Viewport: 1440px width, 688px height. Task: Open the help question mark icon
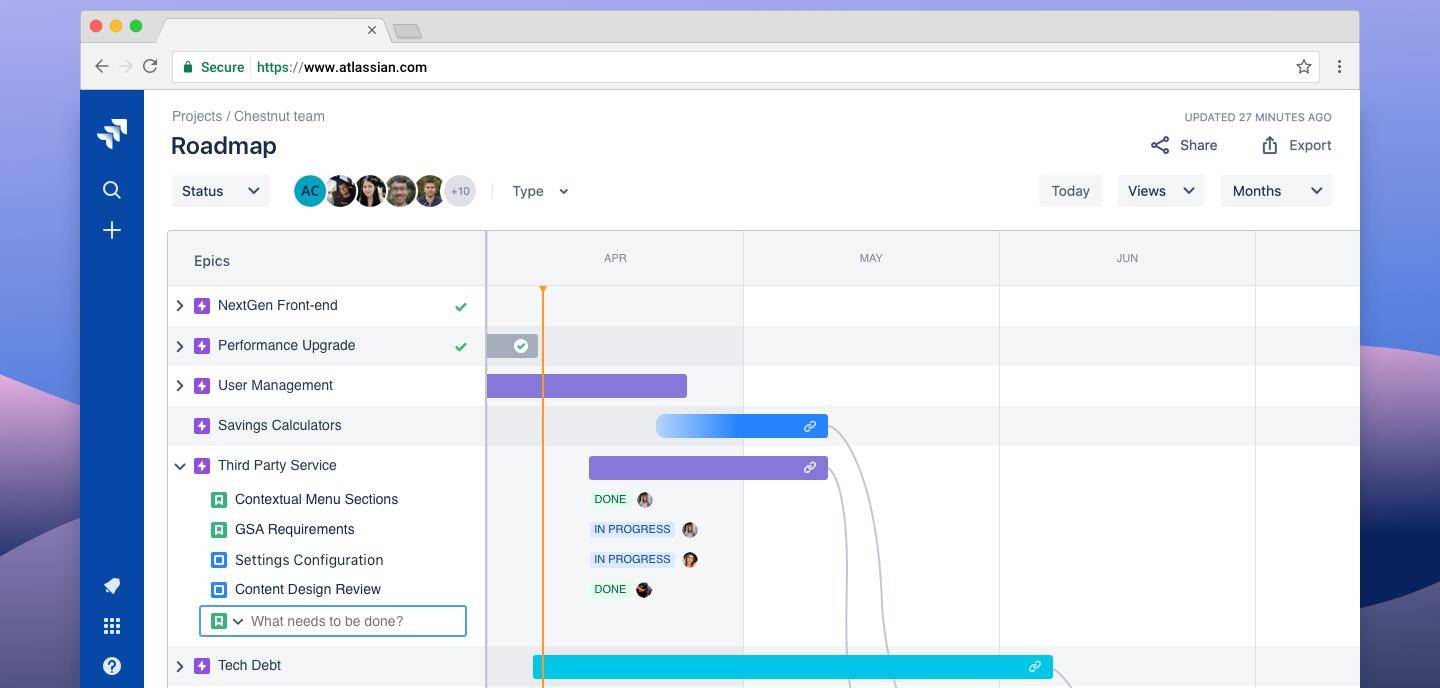coord(112,666)
